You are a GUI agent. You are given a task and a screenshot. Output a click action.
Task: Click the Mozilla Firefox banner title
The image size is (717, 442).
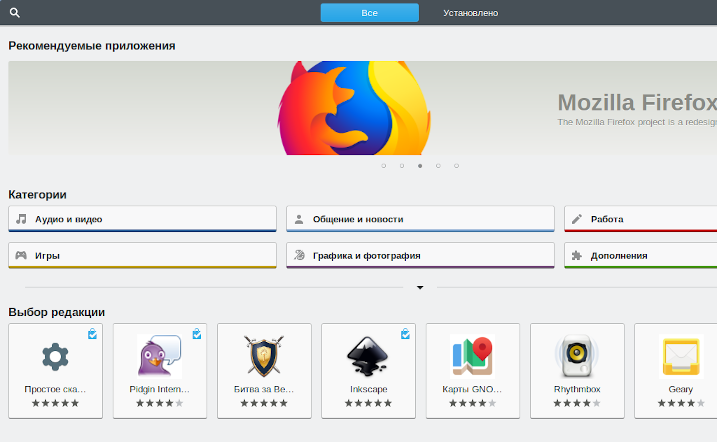tap(637, 102)
